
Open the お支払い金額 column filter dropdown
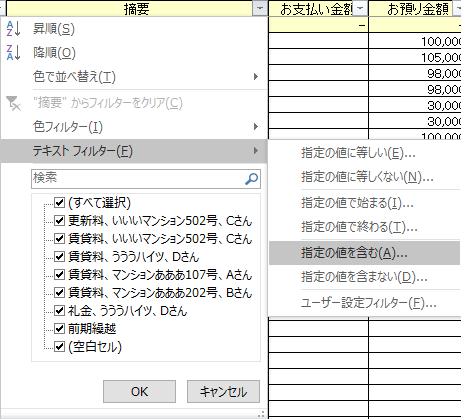(360, 8)
